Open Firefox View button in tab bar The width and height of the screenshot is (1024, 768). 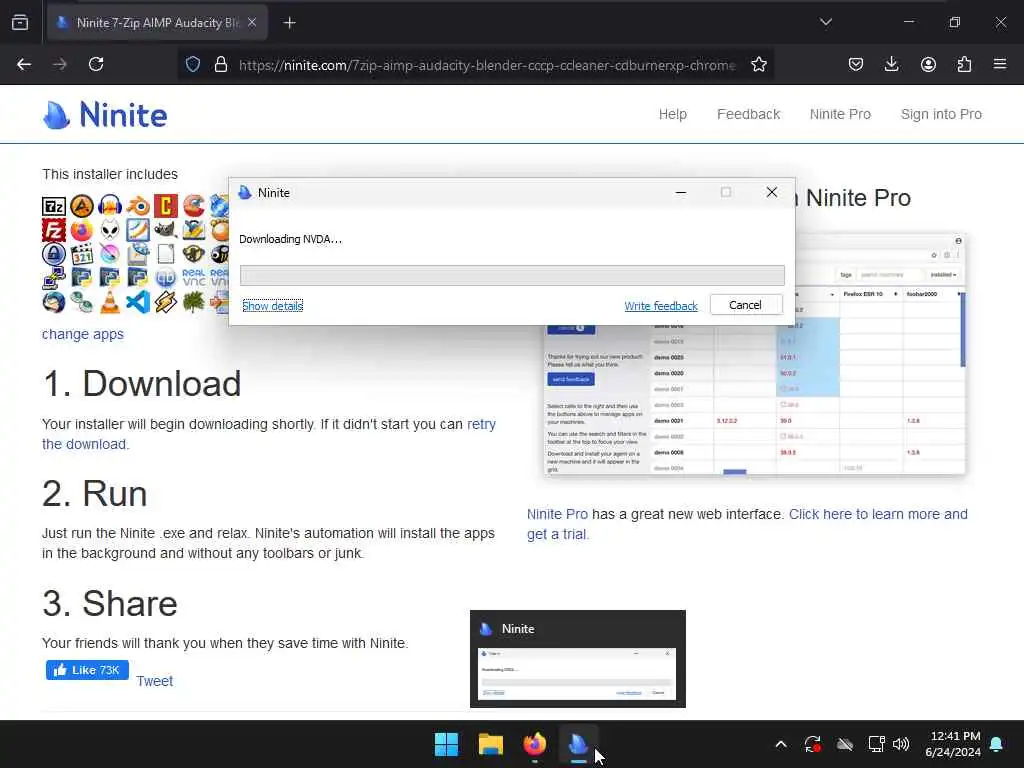coord(20,22)
